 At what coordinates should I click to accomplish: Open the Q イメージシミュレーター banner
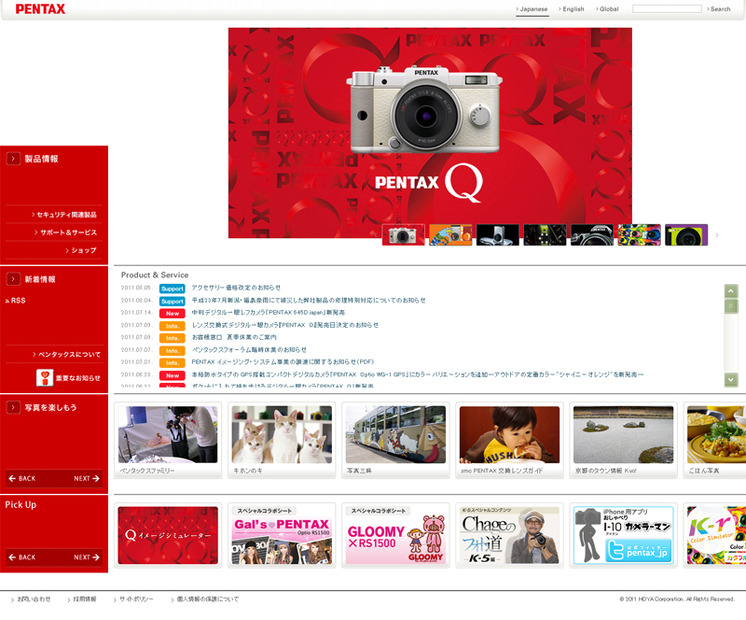click(168, 535)
